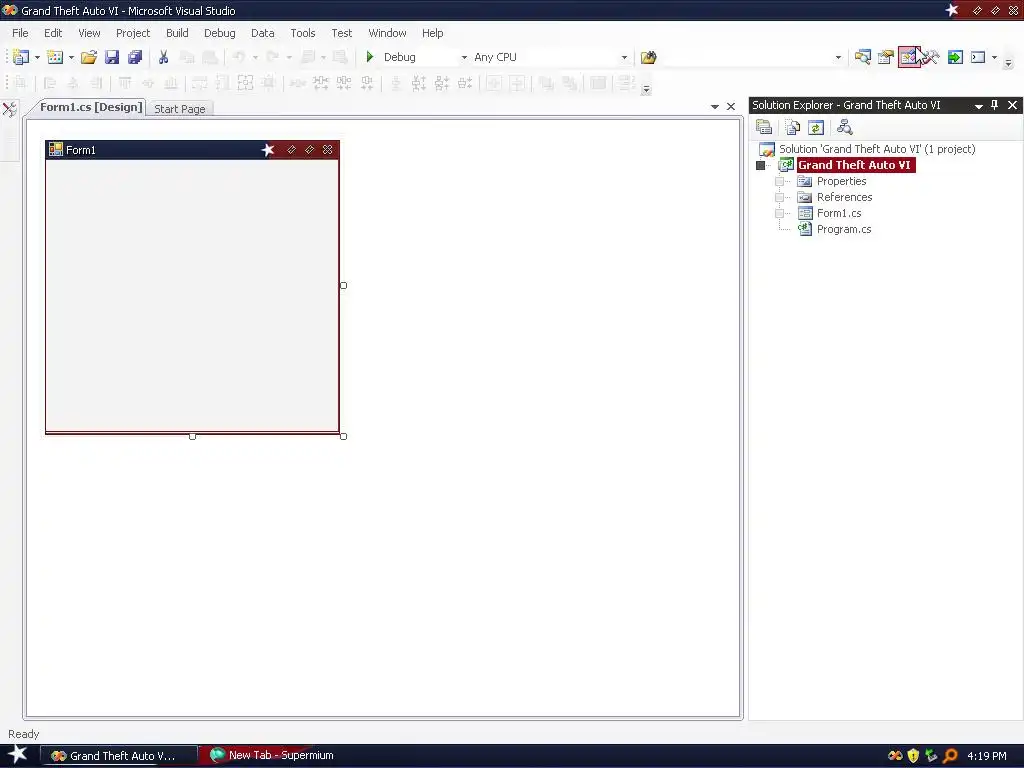Viewport: 1024px width, 768px height.
Task: Open the standard toolbar overflow options arrow
Action: (x=1008, y=63)
